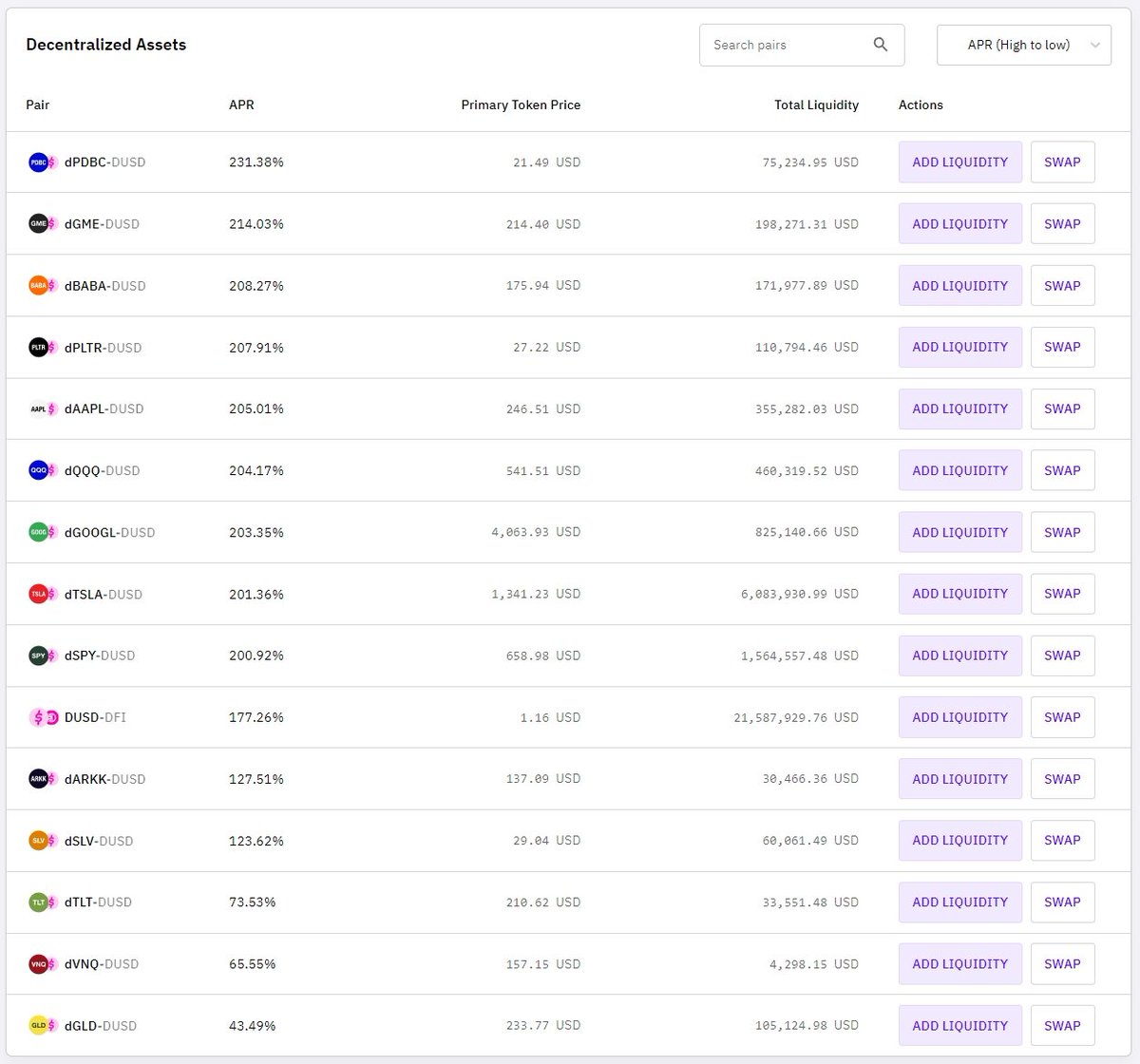Add liquidity to dARKK-DUSD pair
Viewport: 1140px width, 1064px height.
coord(960,779)
